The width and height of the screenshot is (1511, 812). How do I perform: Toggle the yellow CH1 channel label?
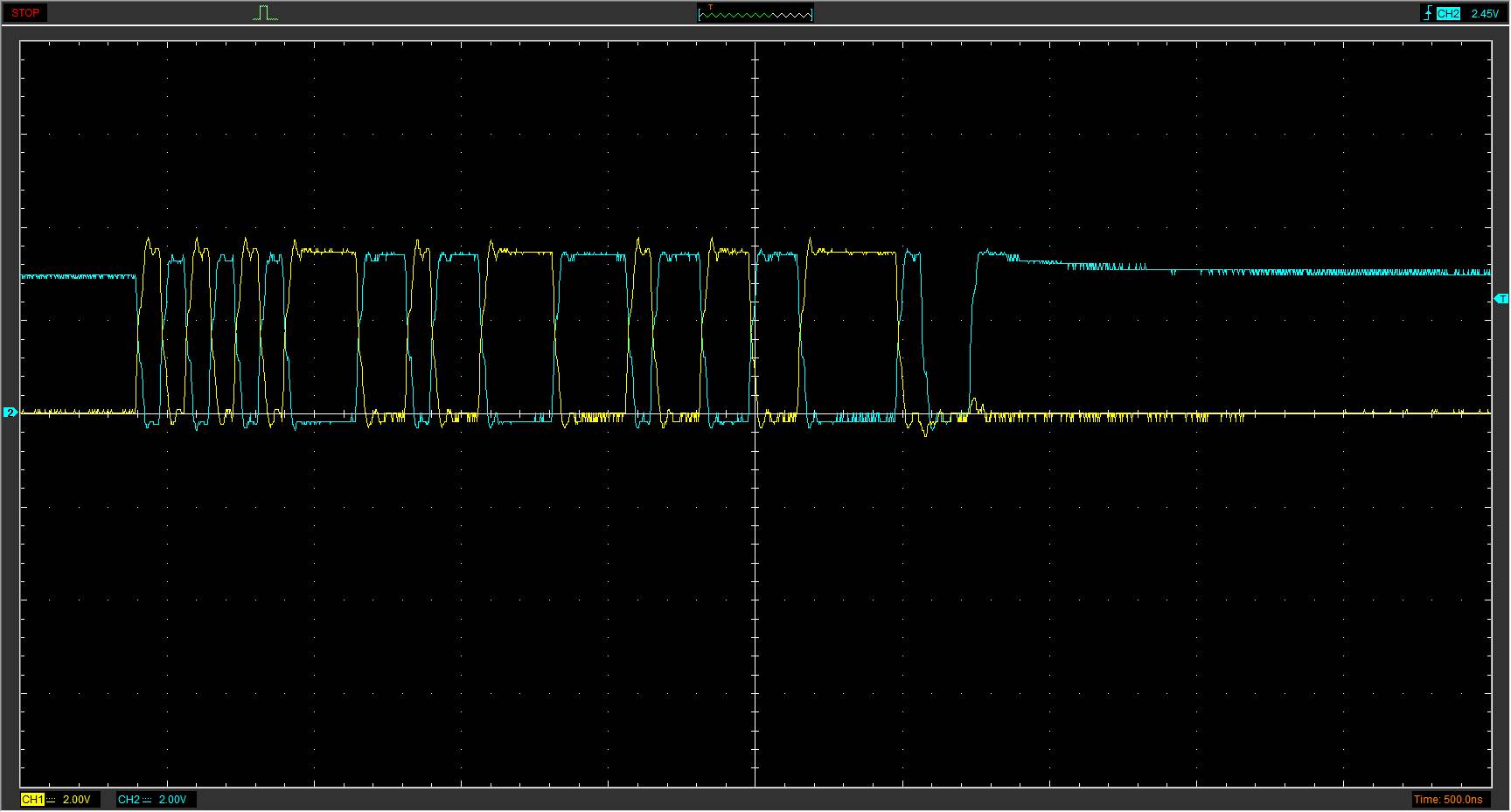(x=32, y=799)
